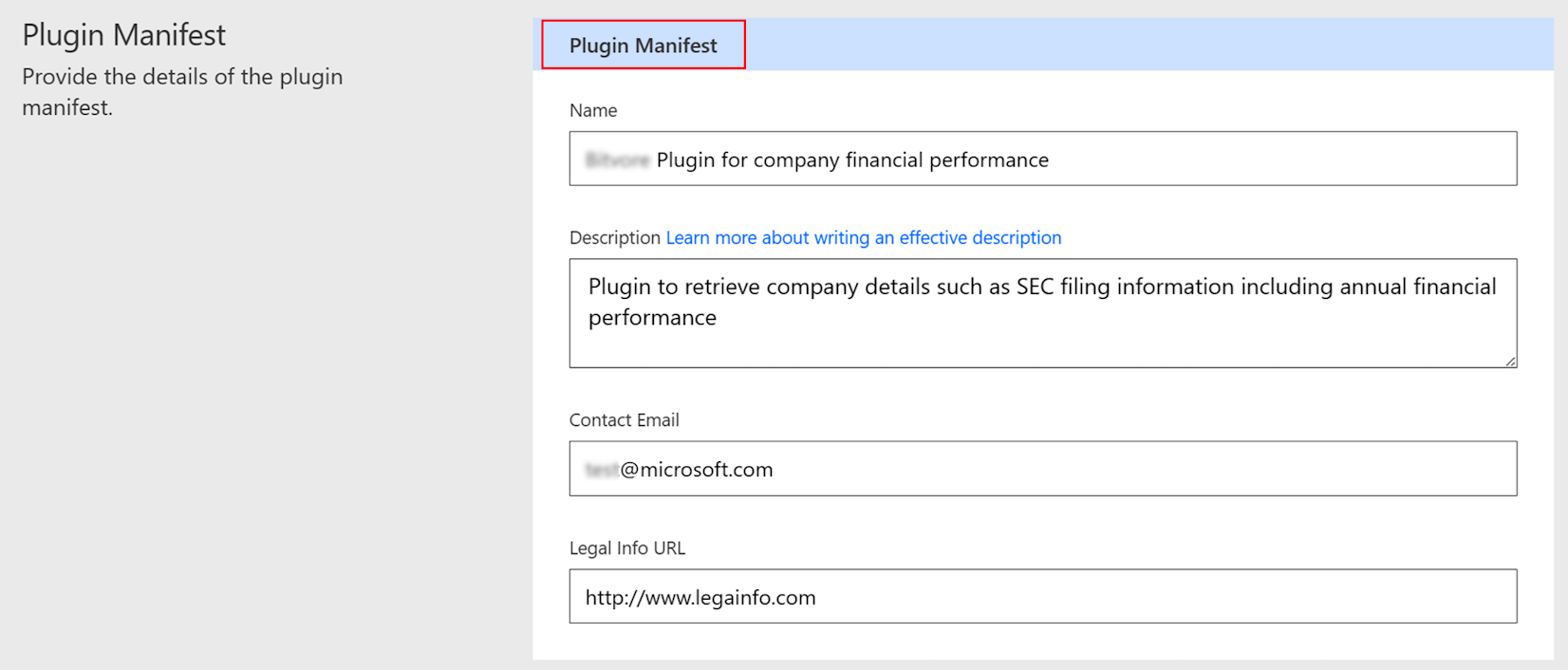
Task: Select the Plugin Manifest tab
Action: (x=643, y=45)
